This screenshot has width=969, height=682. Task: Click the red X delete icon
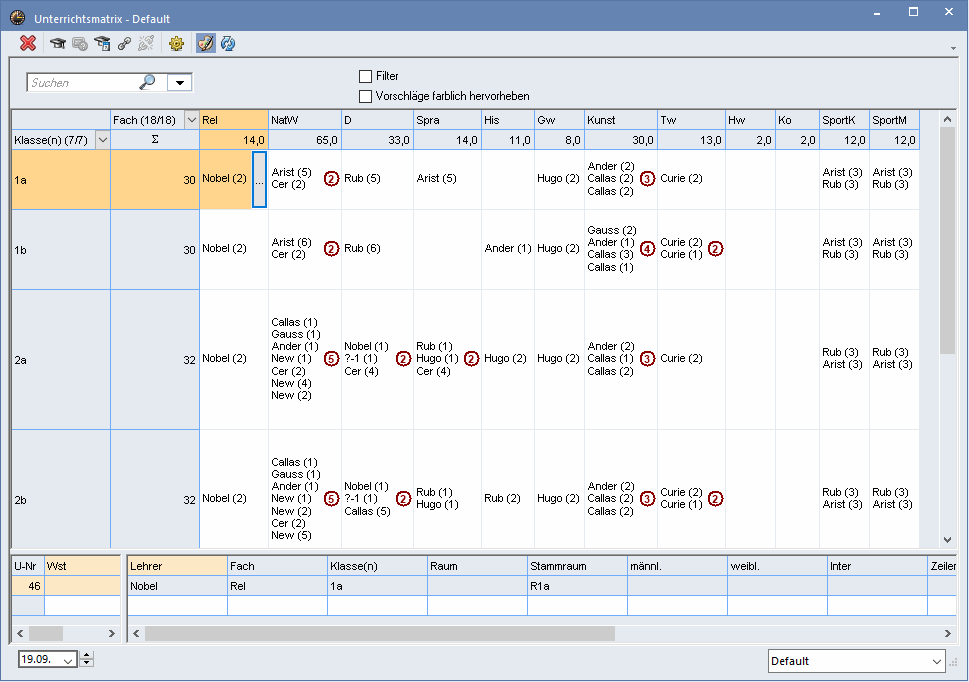pyautogui.click(x=28, y=43)
